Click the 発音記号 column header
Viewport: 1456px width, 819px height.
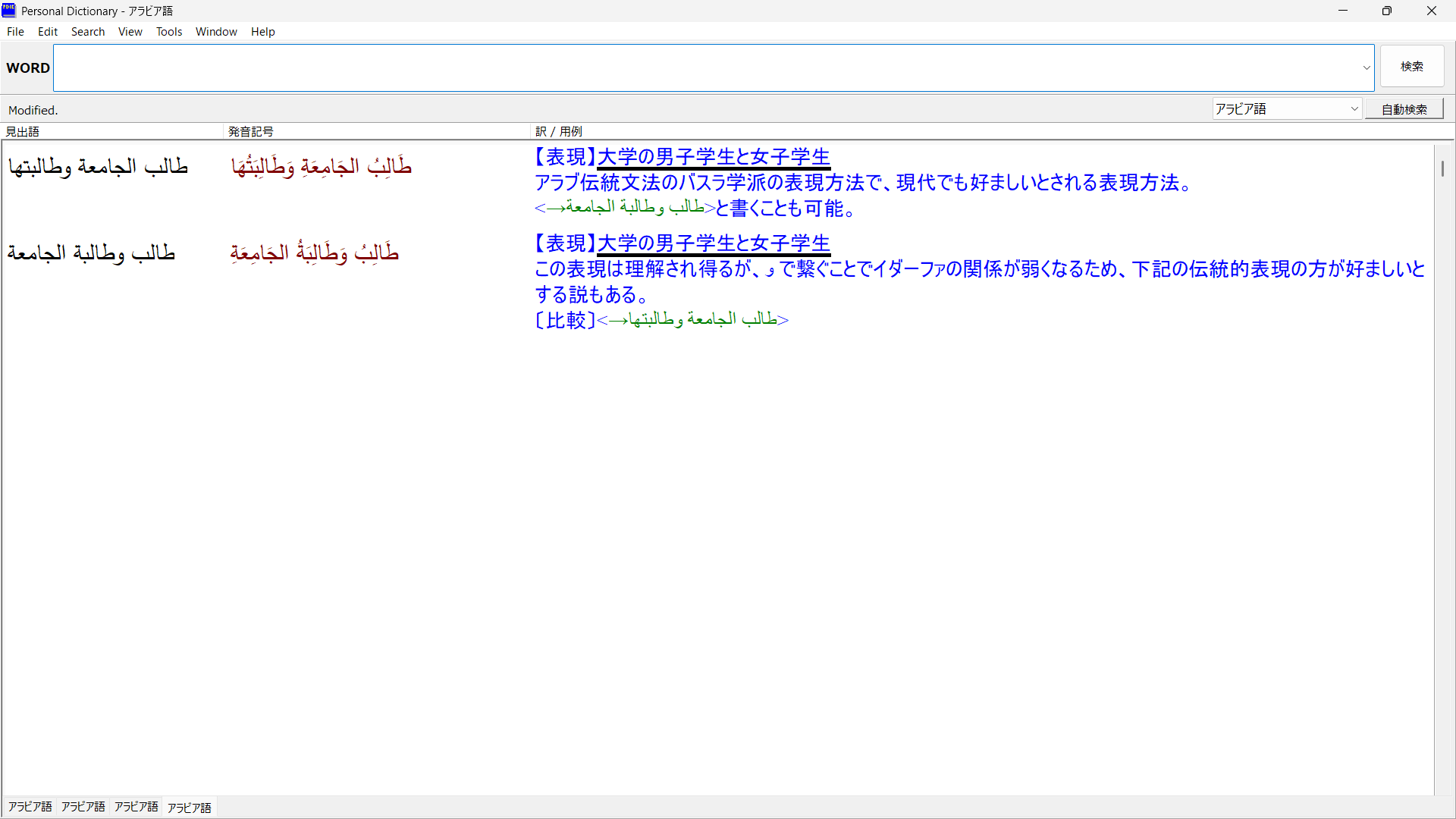tap(251, 131)
